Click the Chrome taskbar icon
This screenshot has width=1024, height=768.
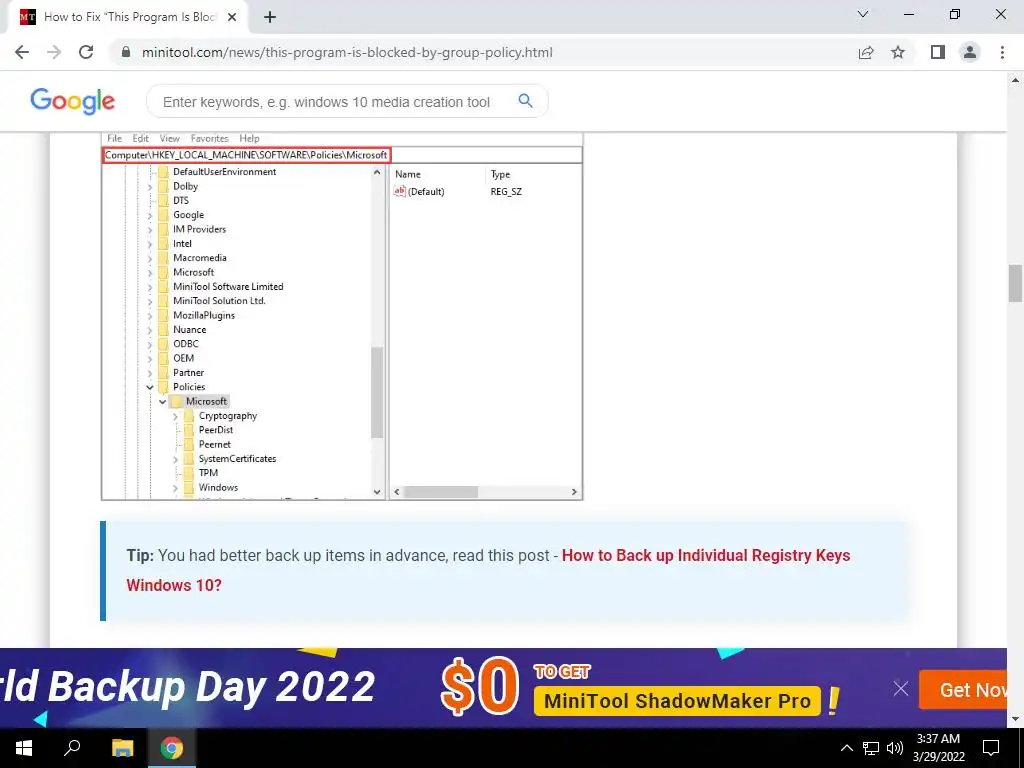(172, 748)
